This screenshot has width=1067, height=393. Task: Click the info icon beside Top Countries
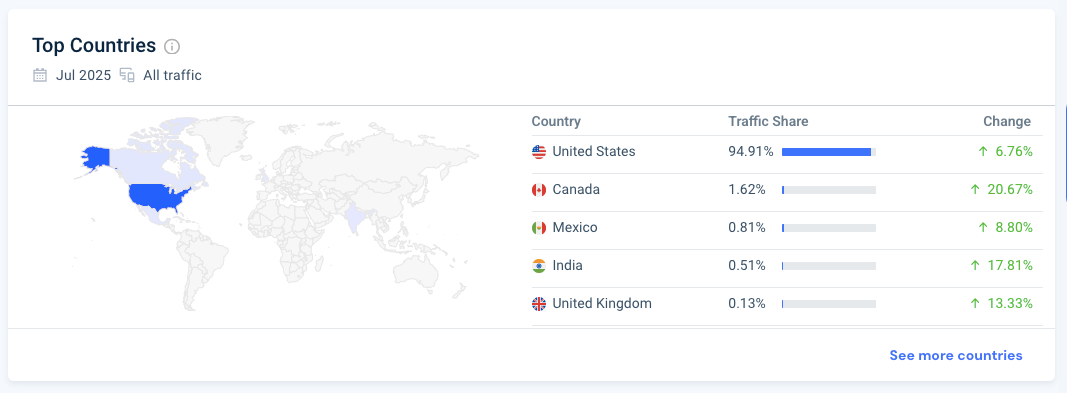click(172, 47)
